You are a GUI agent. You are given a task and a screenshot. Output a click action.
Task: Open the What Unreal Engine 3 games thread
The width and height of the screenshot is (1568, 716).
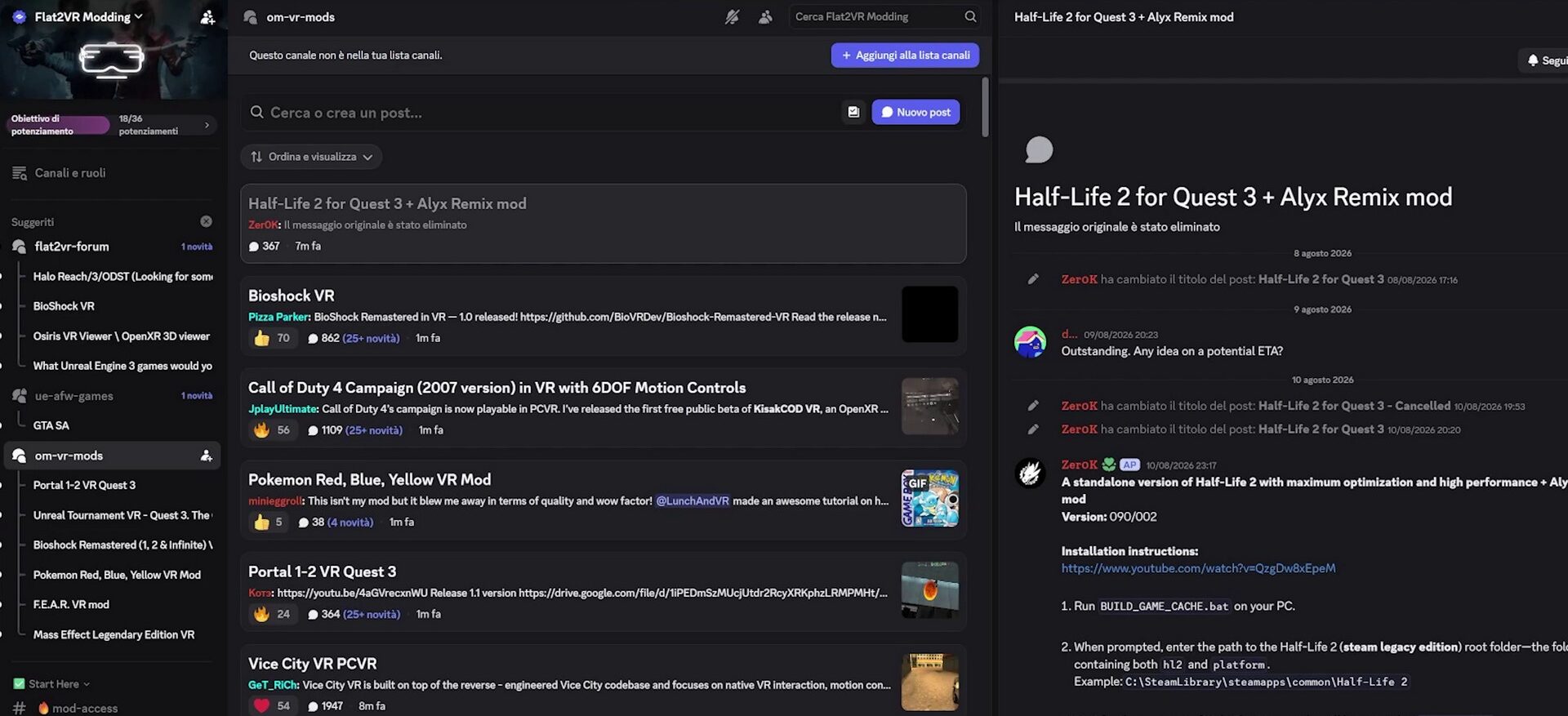(122, 366)
